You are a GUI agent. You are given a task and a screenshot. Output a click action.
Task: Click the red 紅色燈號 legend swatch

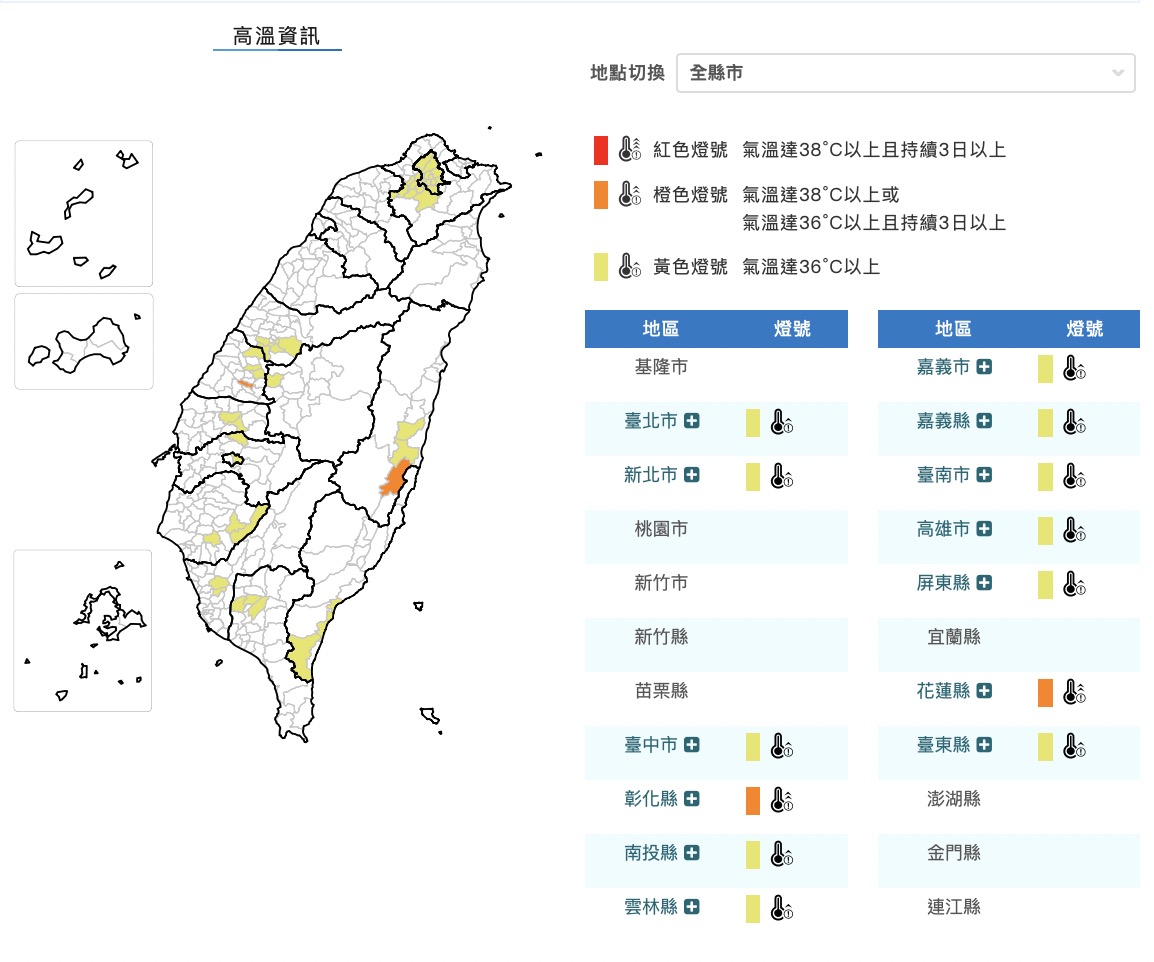(x=601, y=149)
